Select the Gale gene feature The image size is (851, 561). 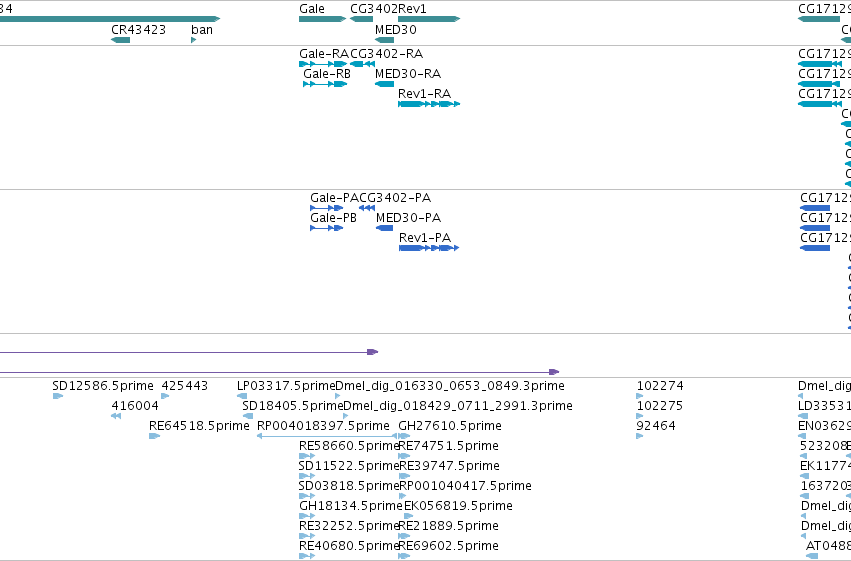[322, 19]
